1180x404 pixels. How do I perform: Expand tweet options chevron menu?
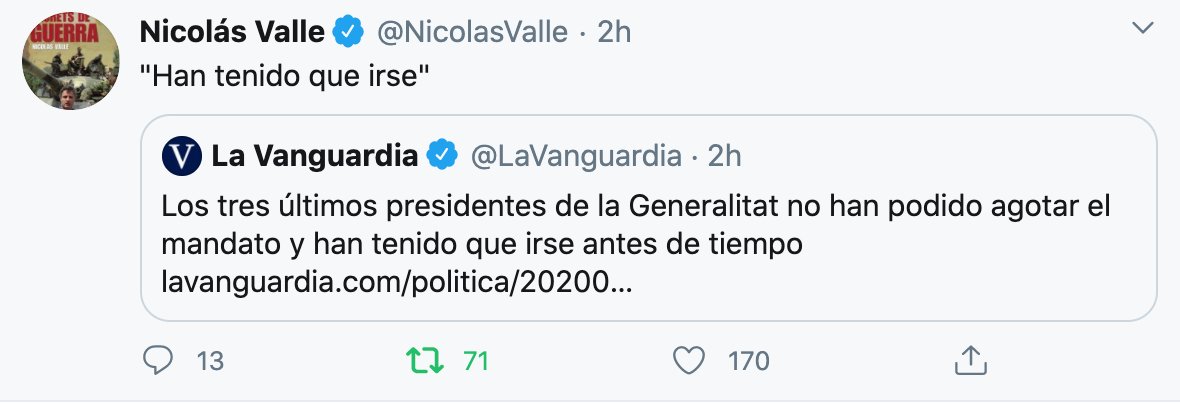[1142, 31]
